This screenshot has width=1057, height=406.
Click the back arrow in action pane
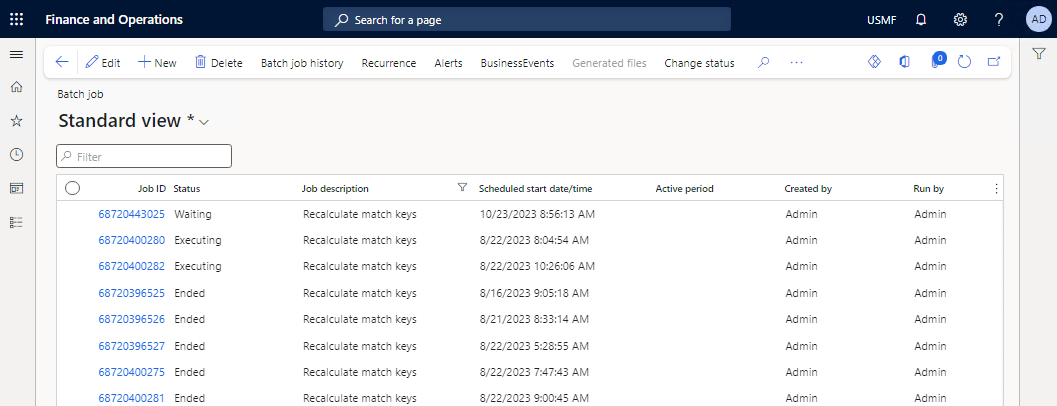61,62
